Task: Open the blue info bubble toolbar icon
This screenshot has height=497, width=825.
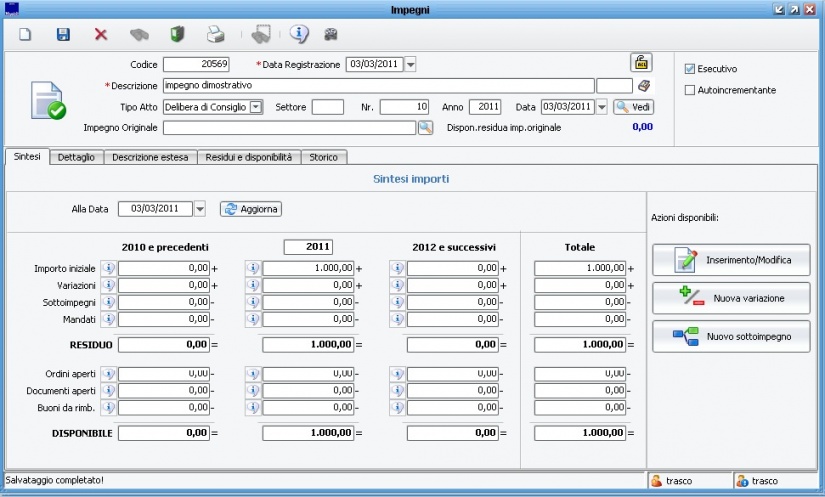Action: pyautogui.click(x=299, y=34)
